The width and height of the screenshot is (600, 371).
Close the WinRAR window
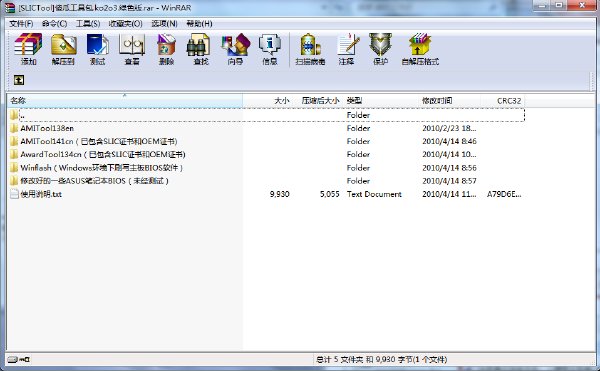[x=582, y=5]
